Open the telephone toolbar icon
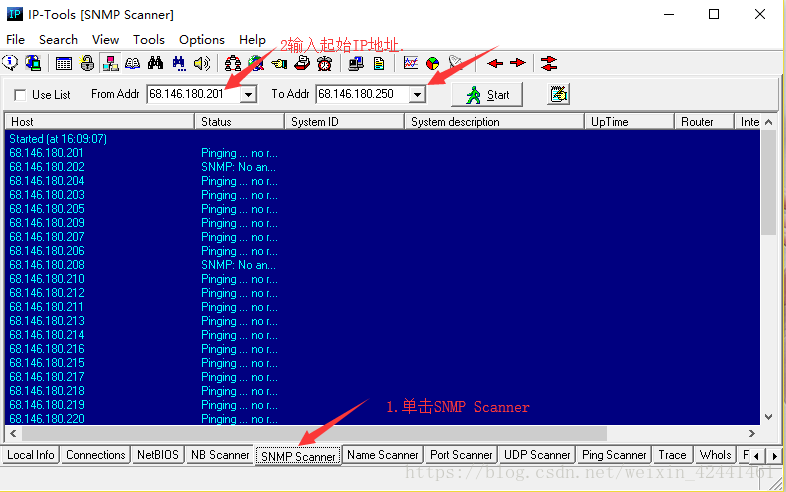Screen dimensions: 786x492 pyautogui.click(x=302, y=63)
